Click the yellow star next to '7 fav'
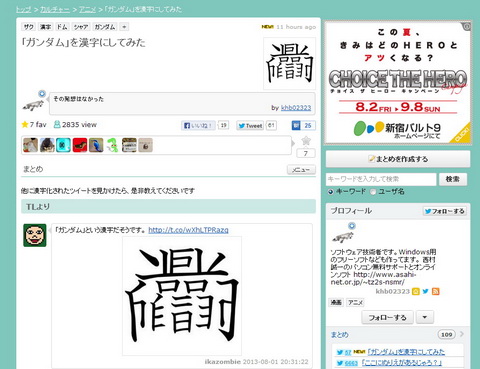This screenshot has width=480, height=369. click(24, 125)
